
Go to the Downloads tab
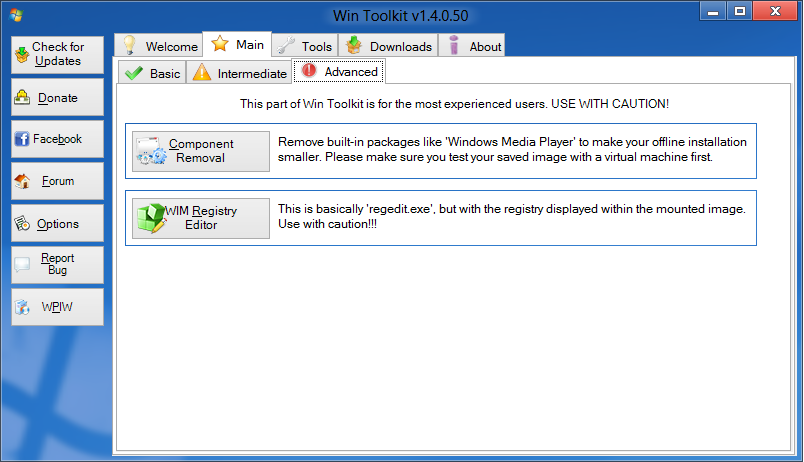[388, 46]
